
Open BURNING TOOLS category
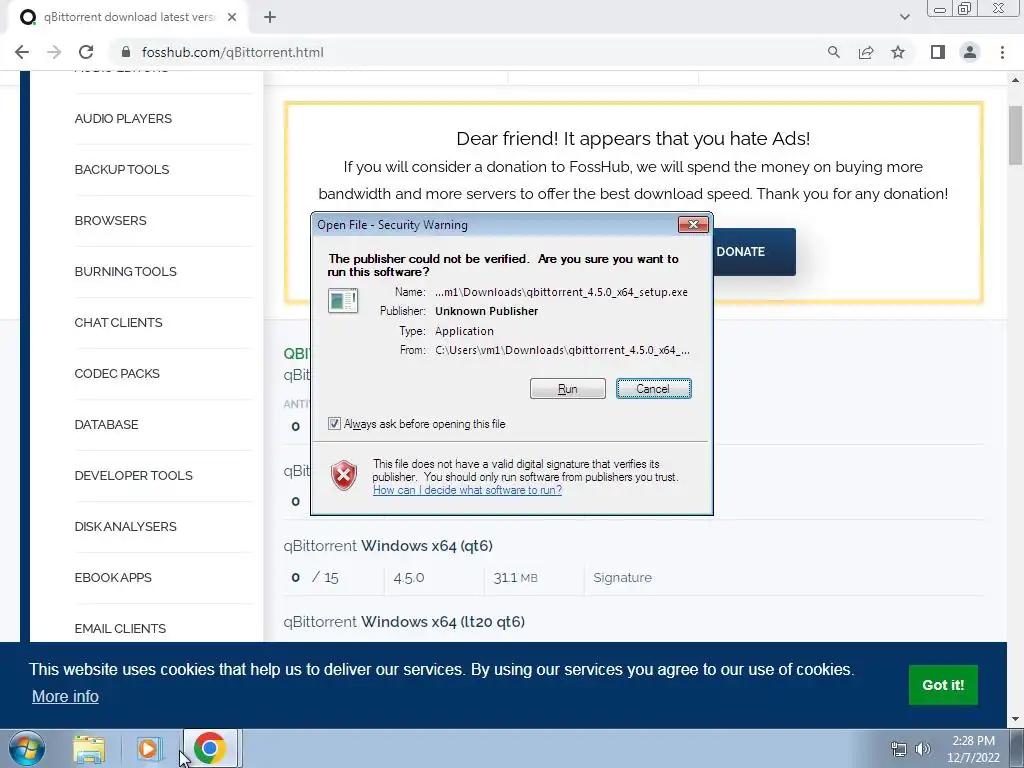[125, 272]
